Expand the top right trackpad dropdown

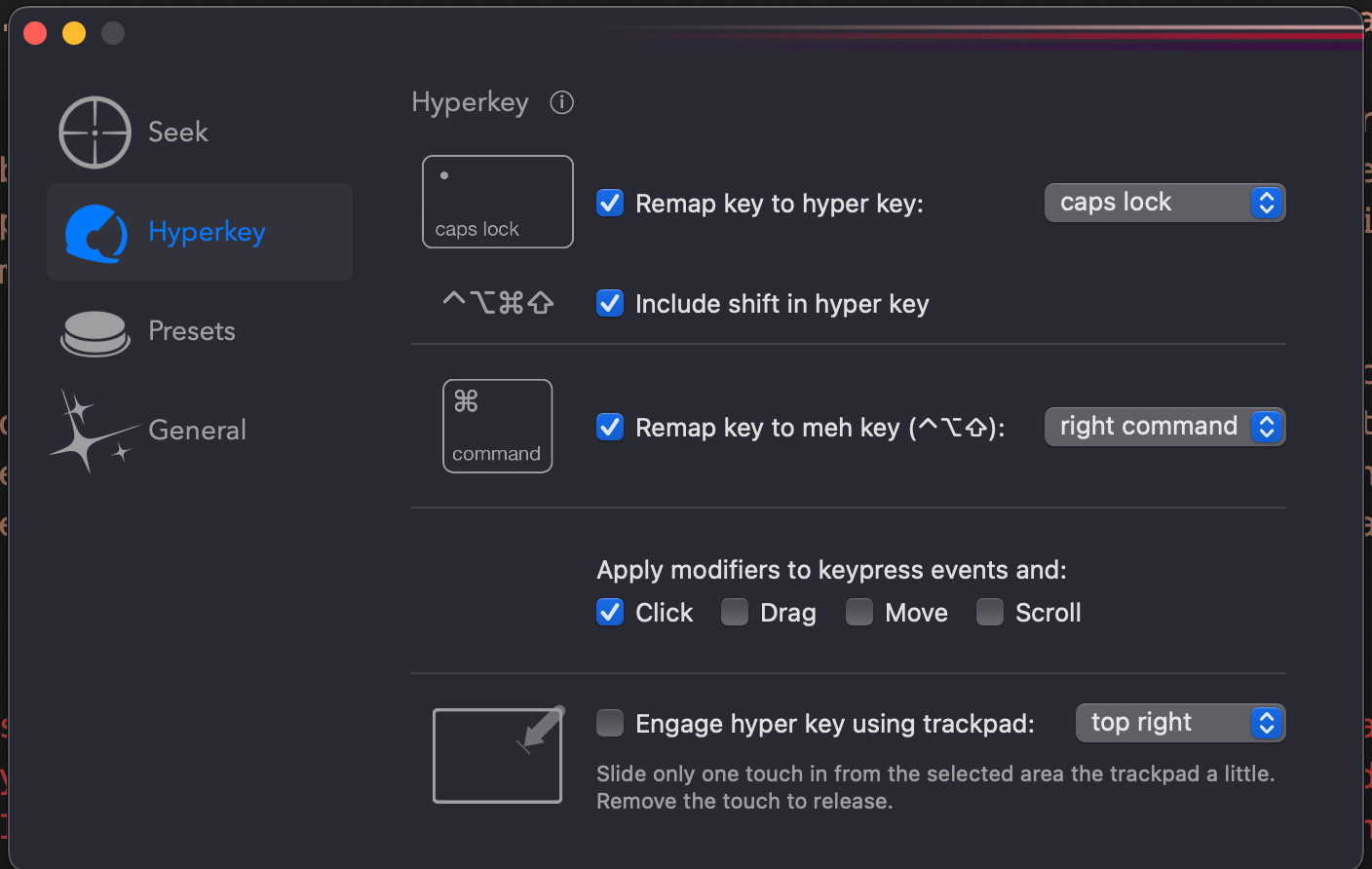[1180, 723]
